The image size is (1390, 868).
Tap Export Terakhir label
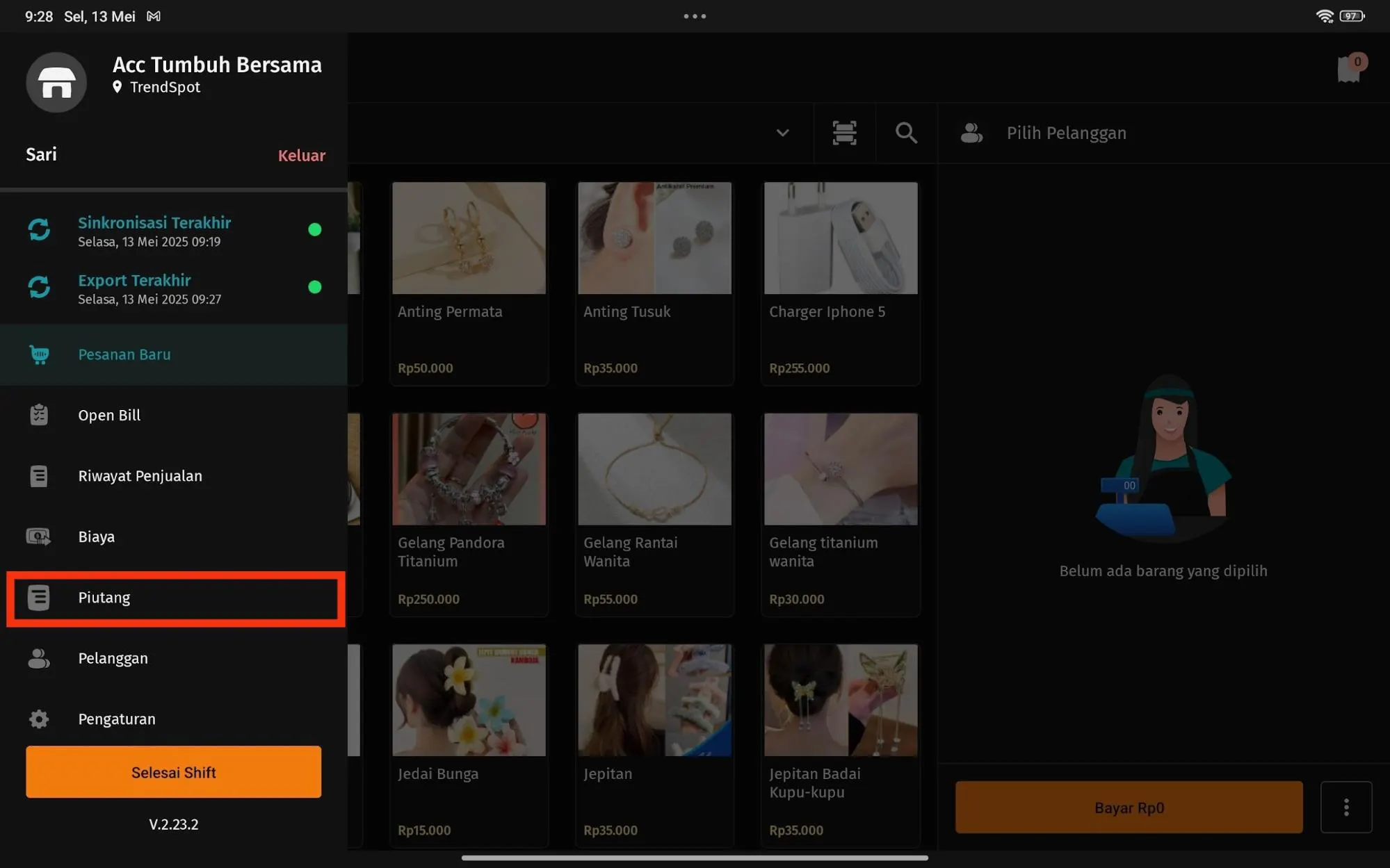[134, 280]
